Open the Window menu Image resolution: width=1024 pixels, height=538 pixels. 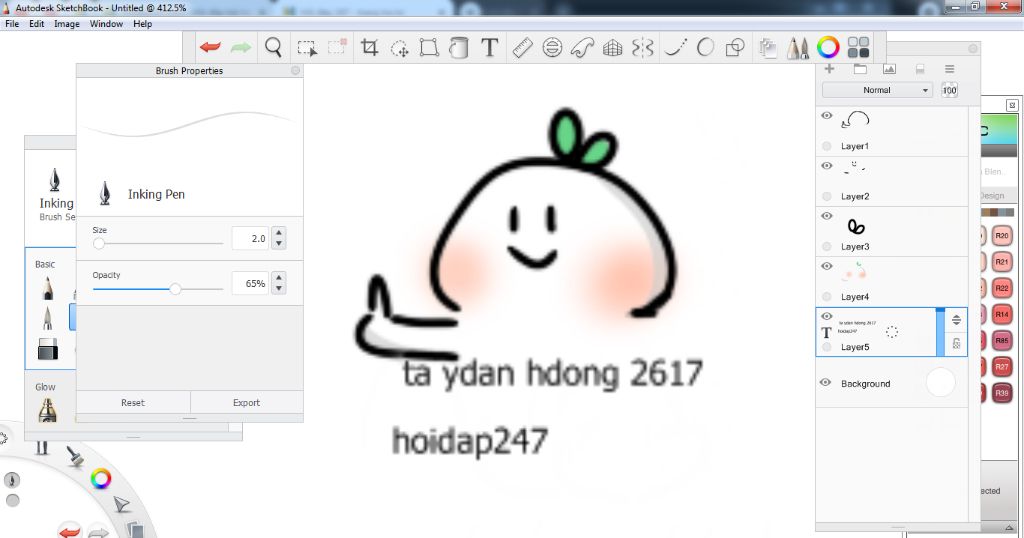(106, 24)
